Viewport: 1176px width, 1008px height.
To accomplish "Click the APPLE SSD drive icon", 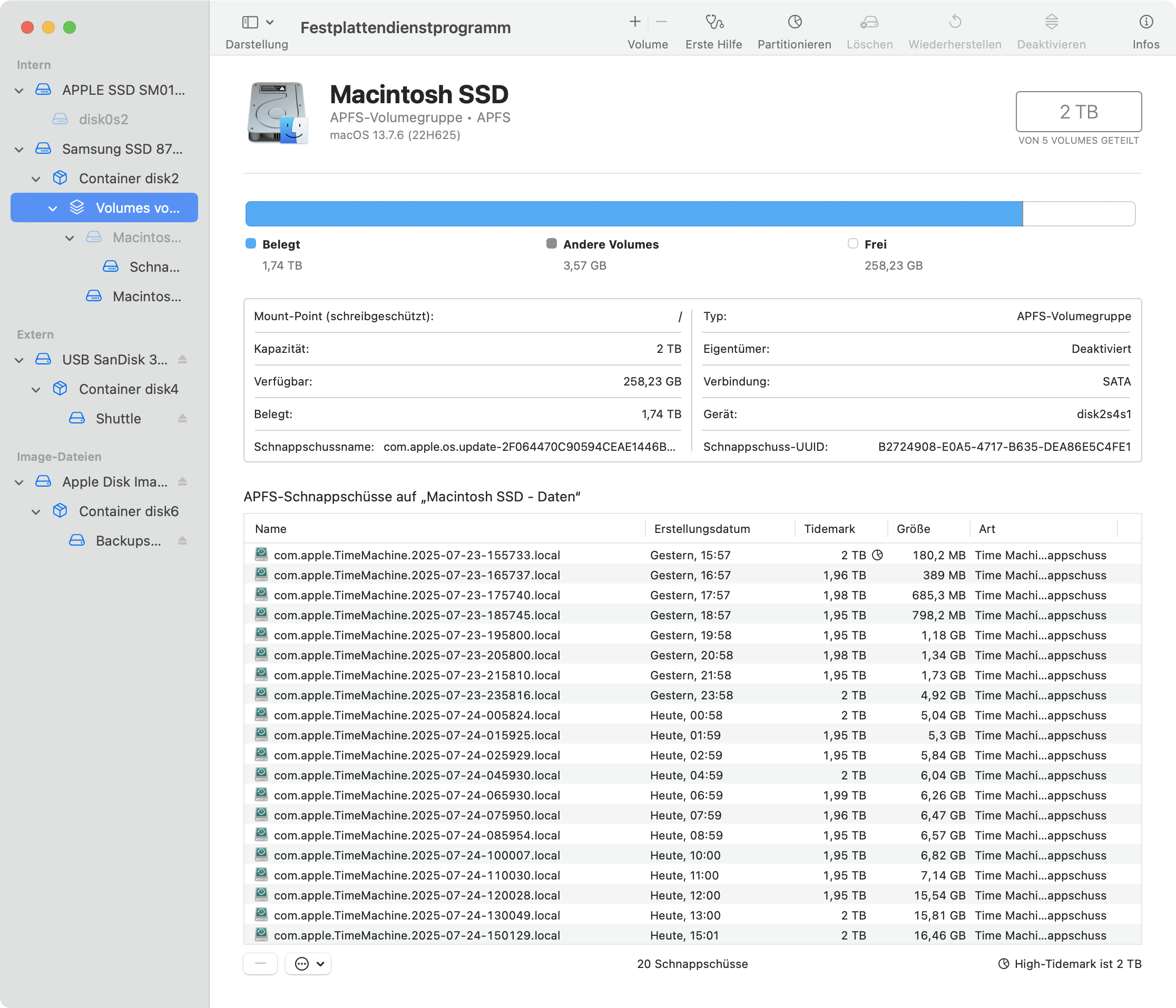I will click(x=43, y=90).
